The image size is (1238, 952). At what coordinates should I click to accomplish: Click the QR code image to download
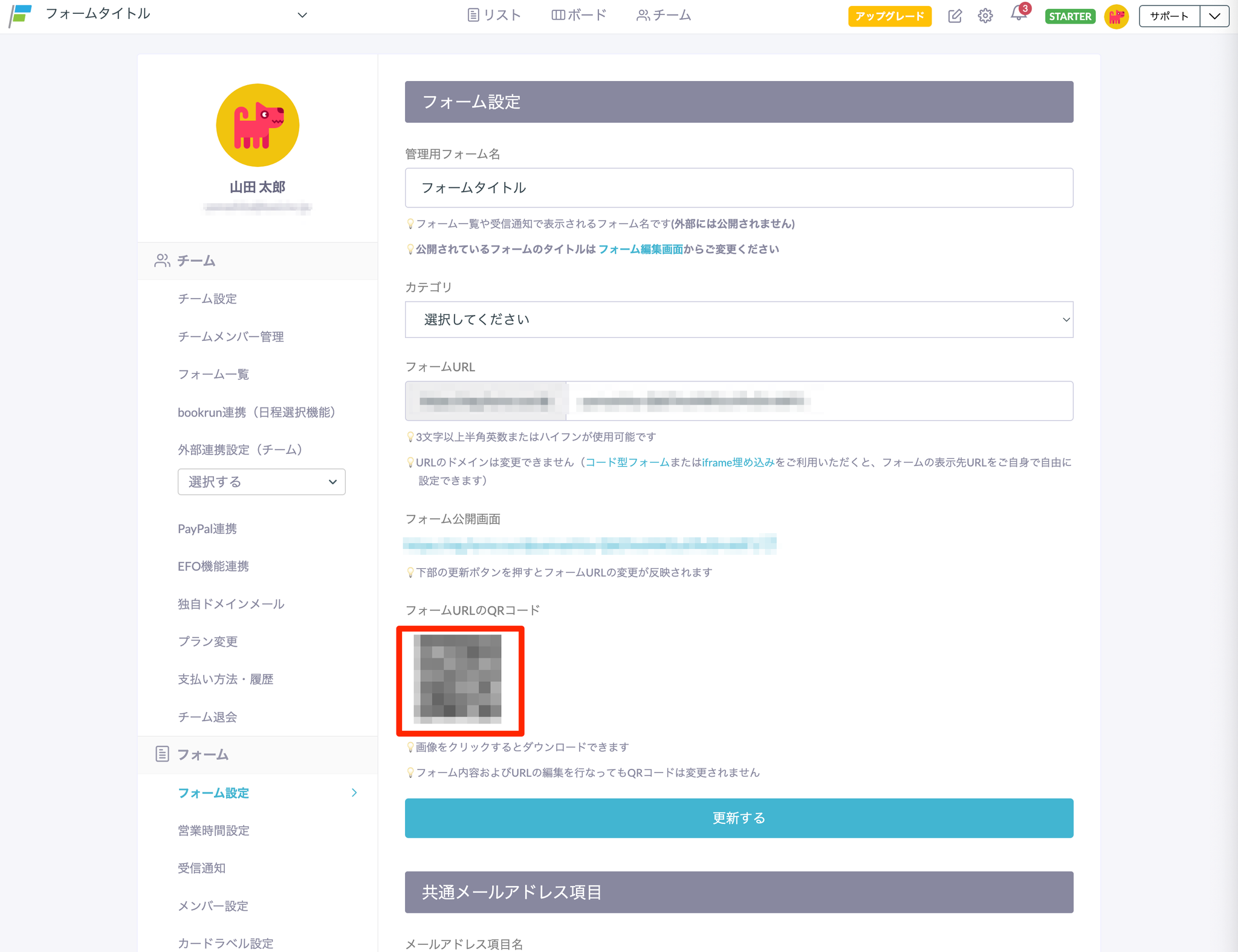[458, 679]
